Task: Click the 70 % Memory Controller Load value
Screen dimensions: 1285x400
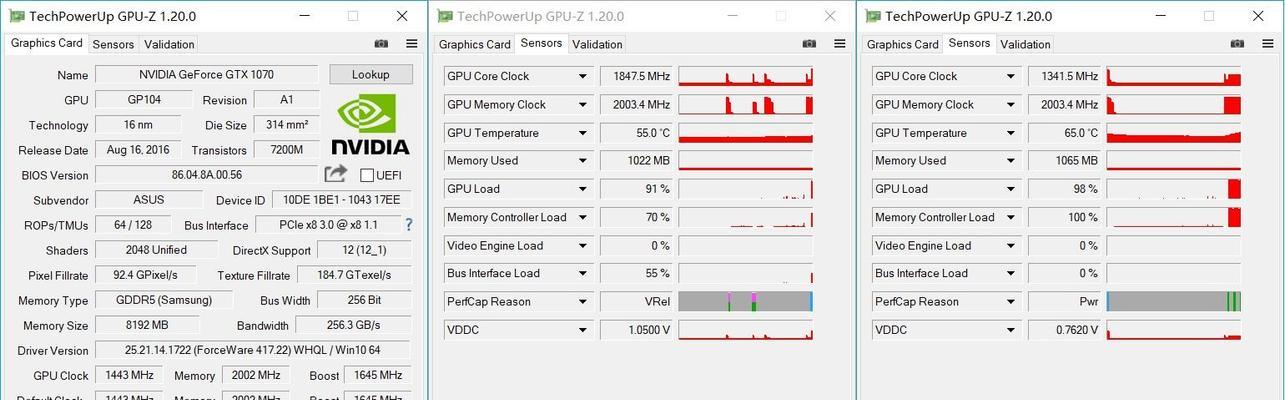Action: coord(636,217)
